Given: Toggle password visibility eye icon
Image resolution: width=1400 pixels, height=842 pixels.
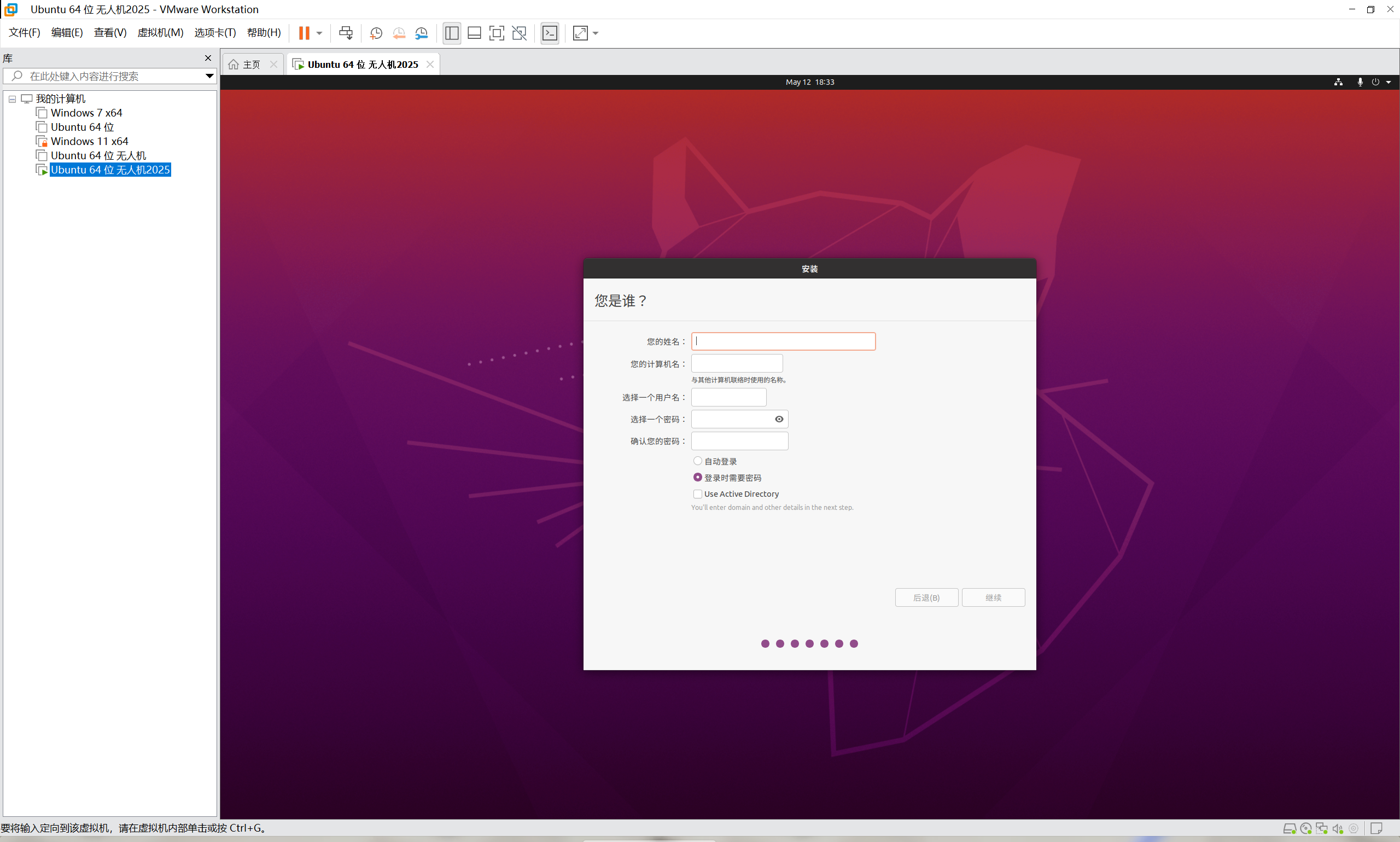Looking at the screenshot, I should (779, 419).
